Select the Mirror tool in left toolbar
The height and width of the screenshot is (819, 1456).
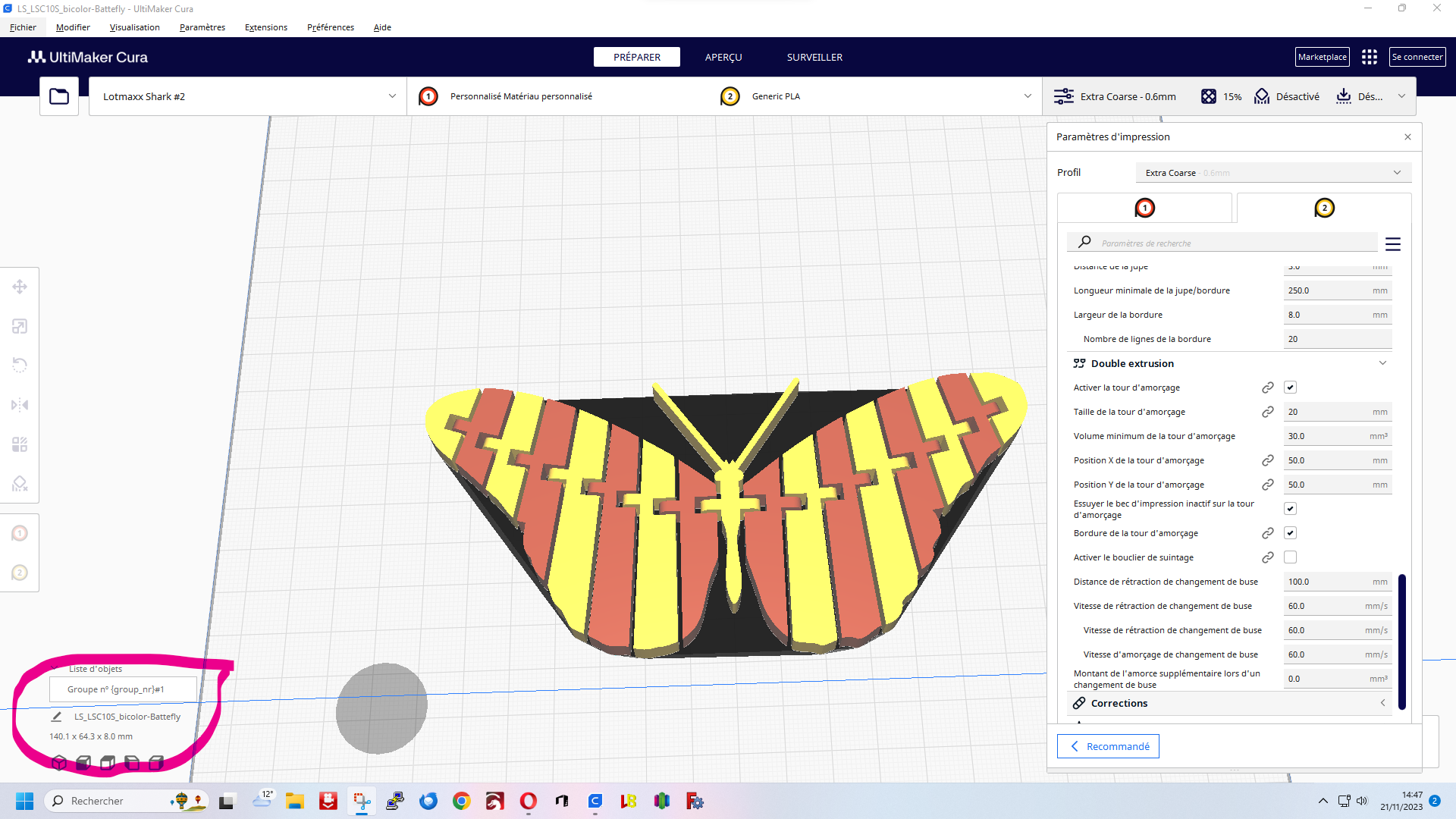[x=20, y=405]
